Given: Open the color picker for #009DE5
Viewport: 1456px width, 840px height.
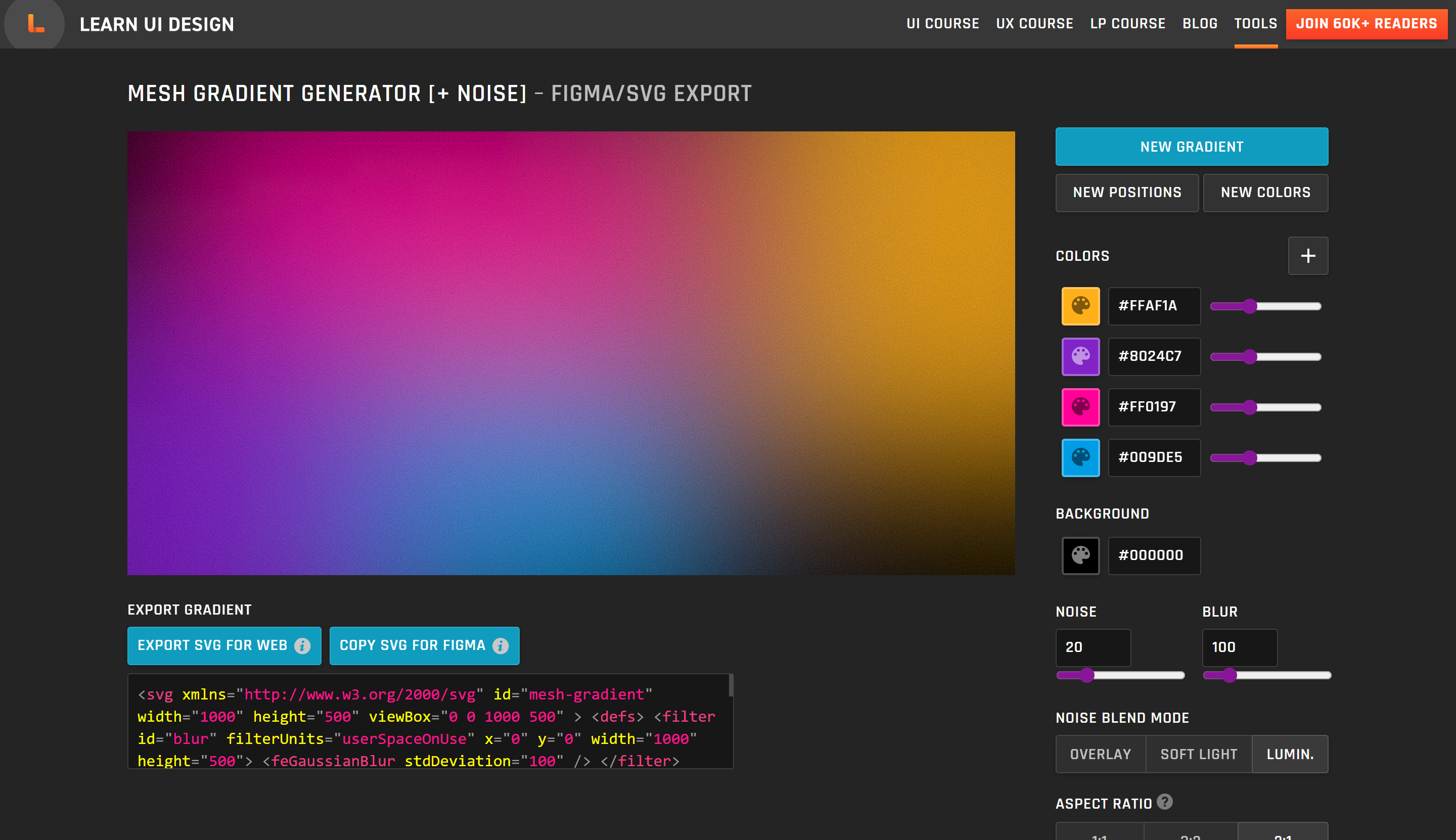Looking at the screenshot, I should (1080, 457).
